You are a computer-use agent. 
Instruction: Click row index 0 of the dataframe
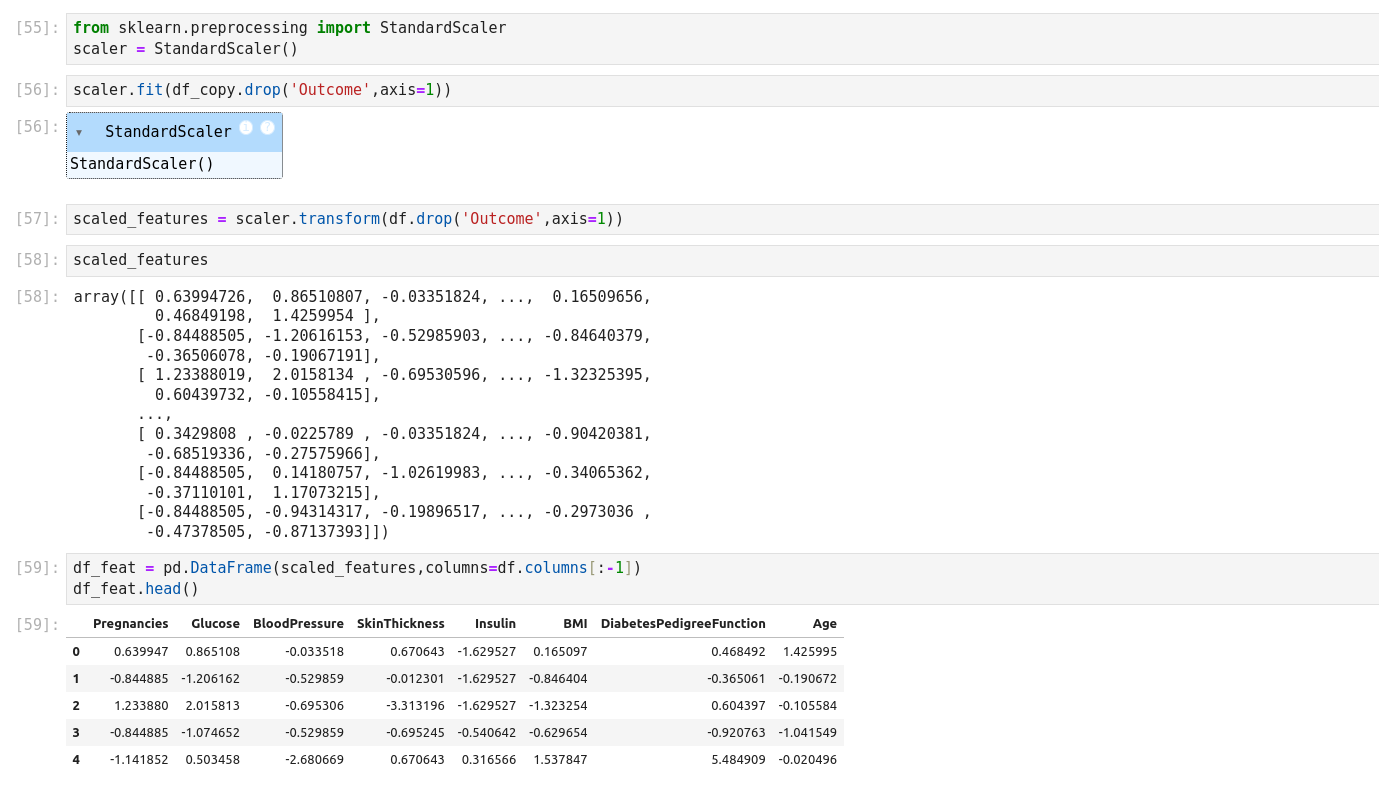[x=76, y=652]
